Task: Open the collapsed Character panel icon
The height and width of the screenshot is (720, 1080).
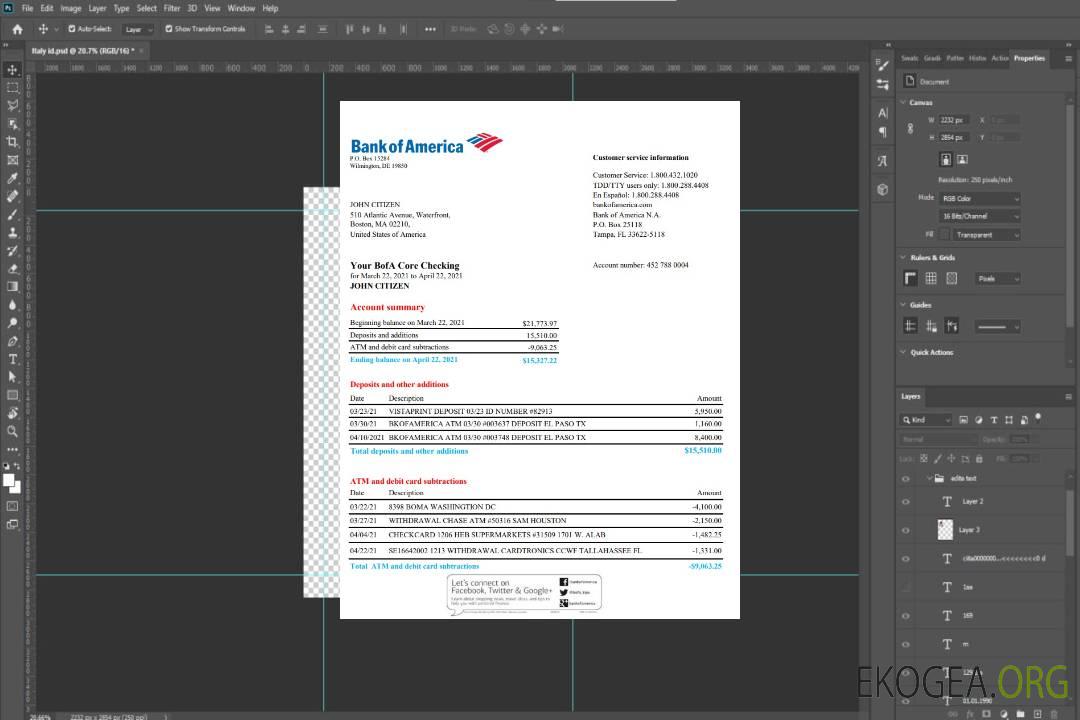Action: (x=882, y=113)
